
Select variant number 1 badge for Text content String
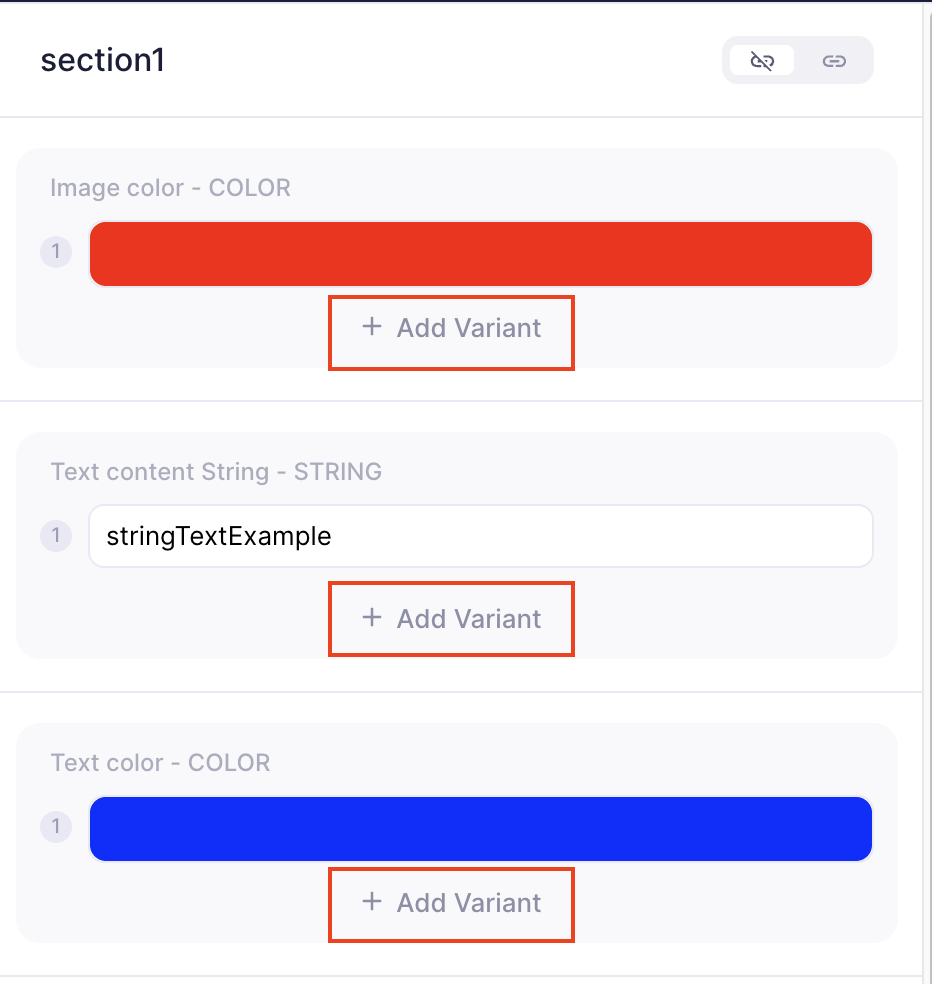(56, 536)
